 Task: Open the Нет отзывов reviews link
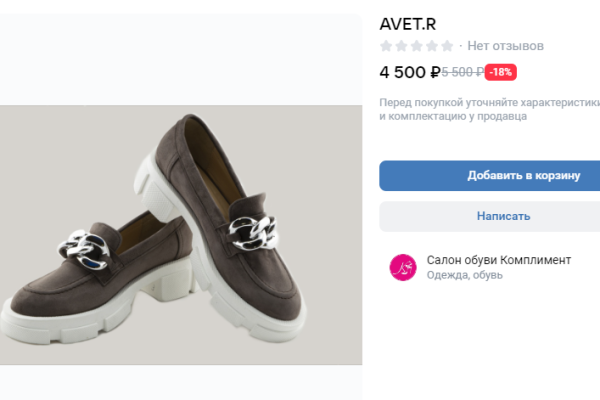(505, 46)
